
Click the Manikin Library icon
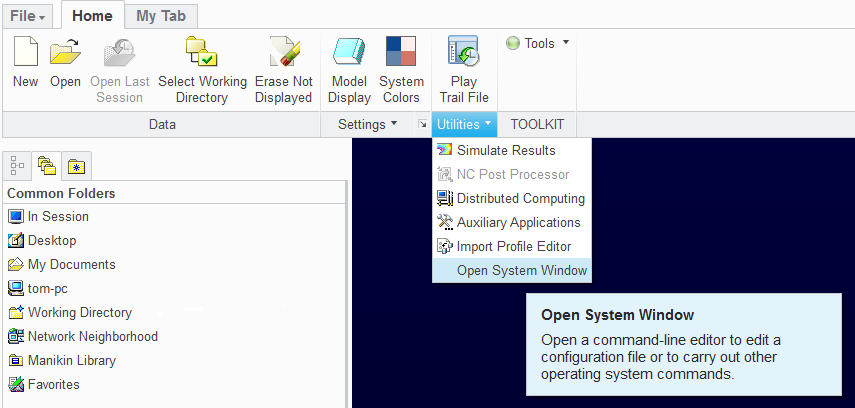pos(16,361)
